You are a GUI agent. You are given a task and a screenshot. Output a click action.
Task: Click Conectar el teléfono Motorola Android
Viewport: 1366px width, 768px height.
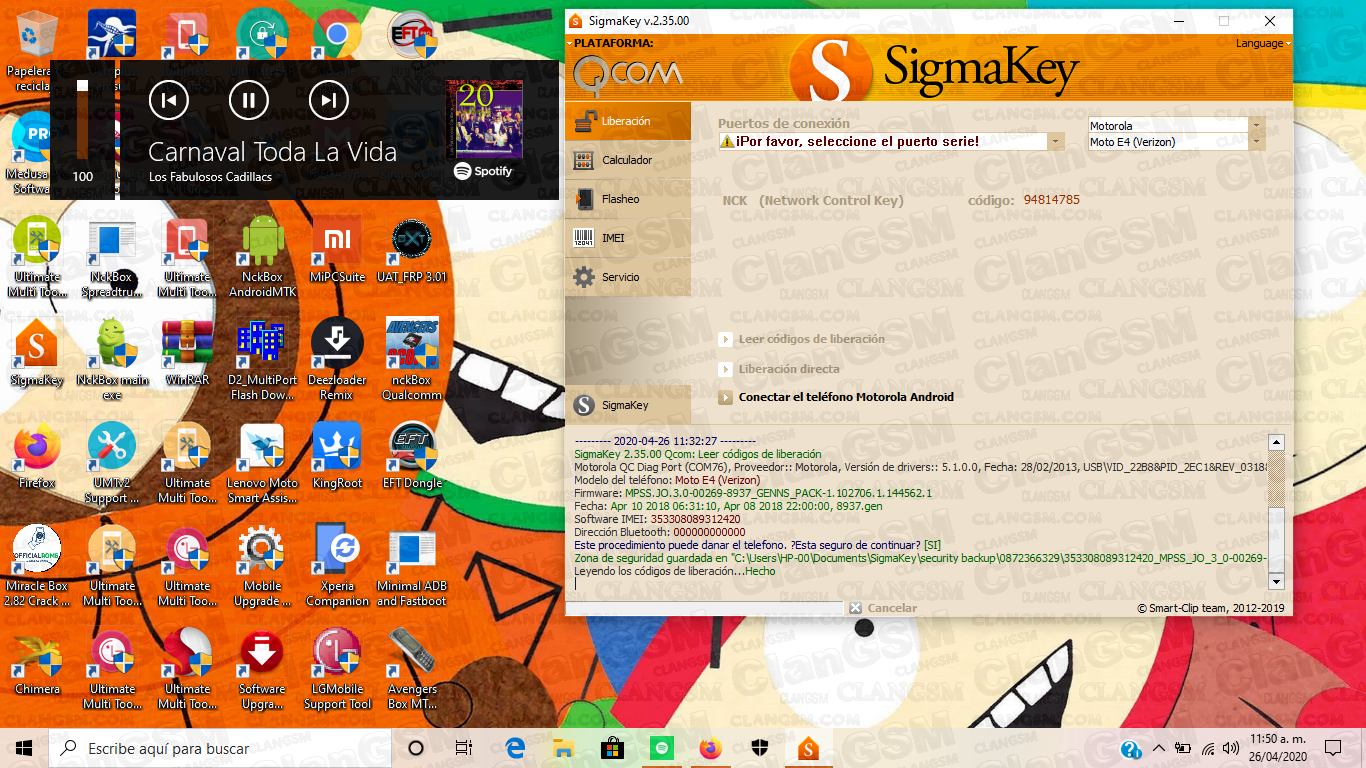tap(836, 397)
